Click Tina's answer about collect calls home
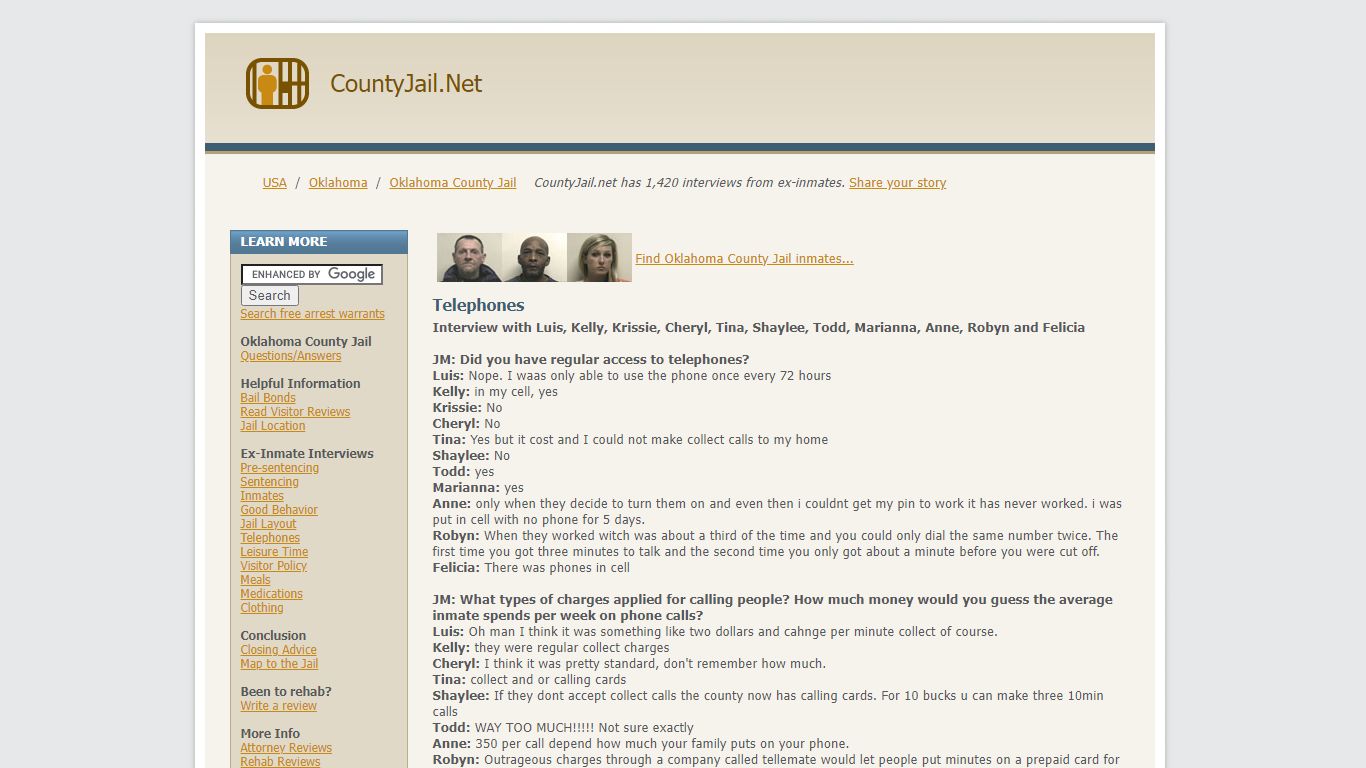Viewport: 1366px width, 768px height. pyautogui.click(x=649, y=440)
